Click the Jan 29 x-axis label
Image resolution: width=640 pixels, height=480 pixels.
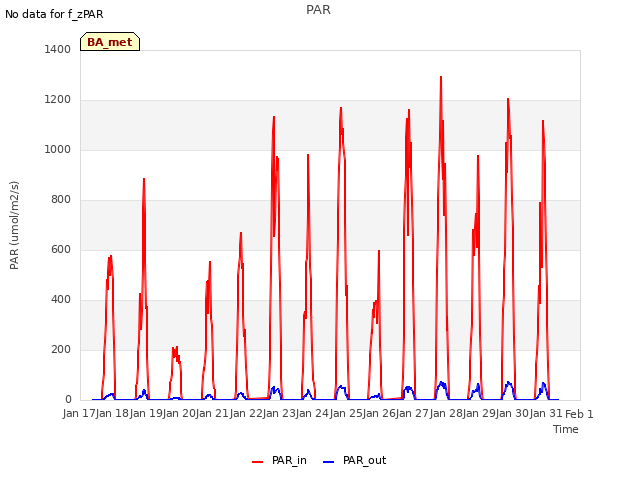click(x=479, y=413)
